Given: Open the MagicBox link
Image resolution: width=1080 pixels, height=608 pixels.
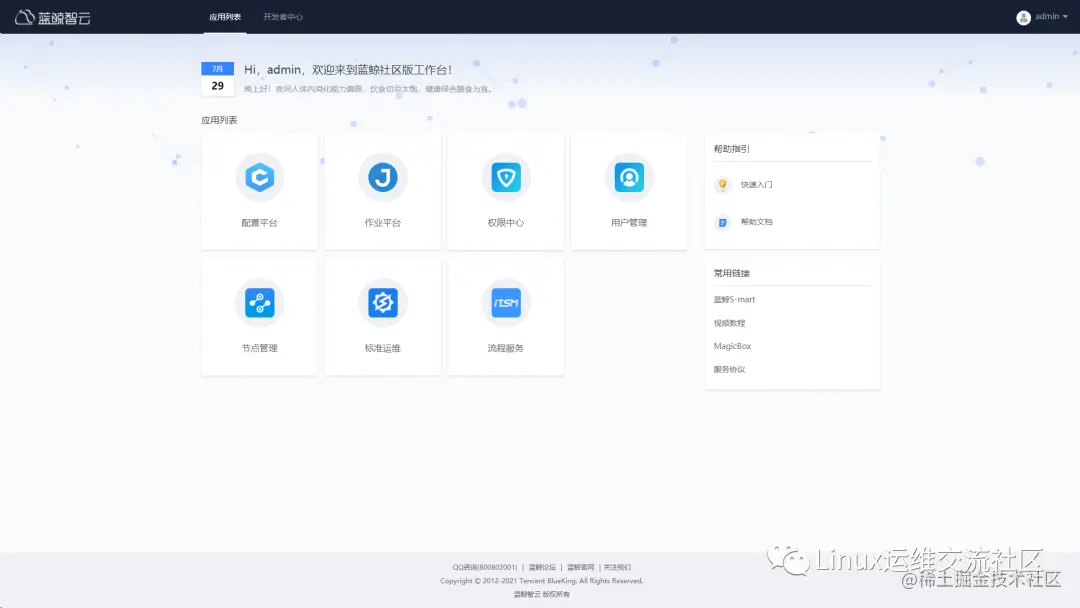Looking at the screenshot, I should pyautogui.click(x=734, y=346).
